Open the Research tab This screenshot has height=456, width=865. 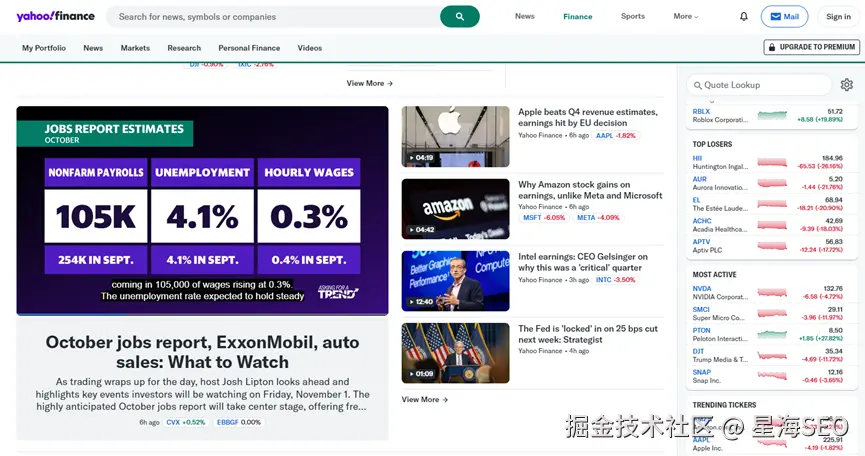(x=184, y=48)
